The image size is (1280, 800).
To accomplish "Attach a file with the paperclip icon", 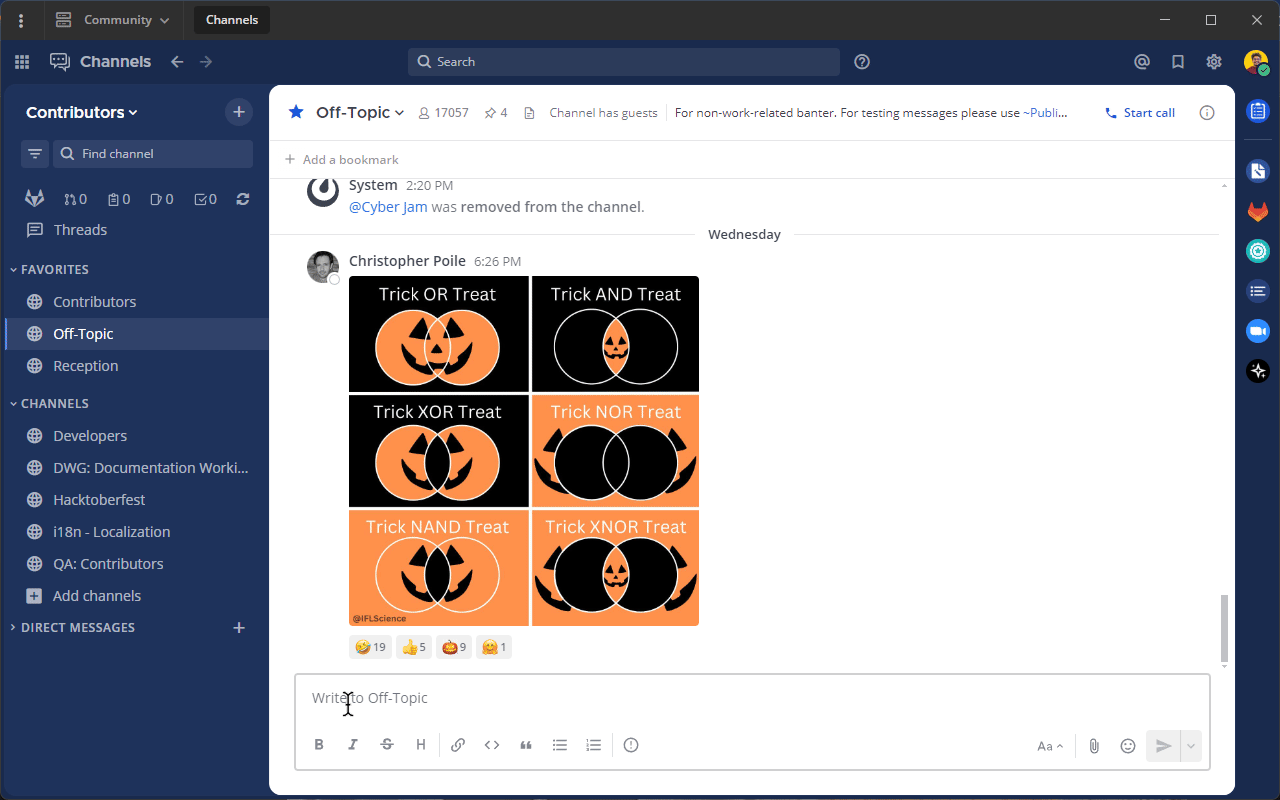I will 1093,745.
